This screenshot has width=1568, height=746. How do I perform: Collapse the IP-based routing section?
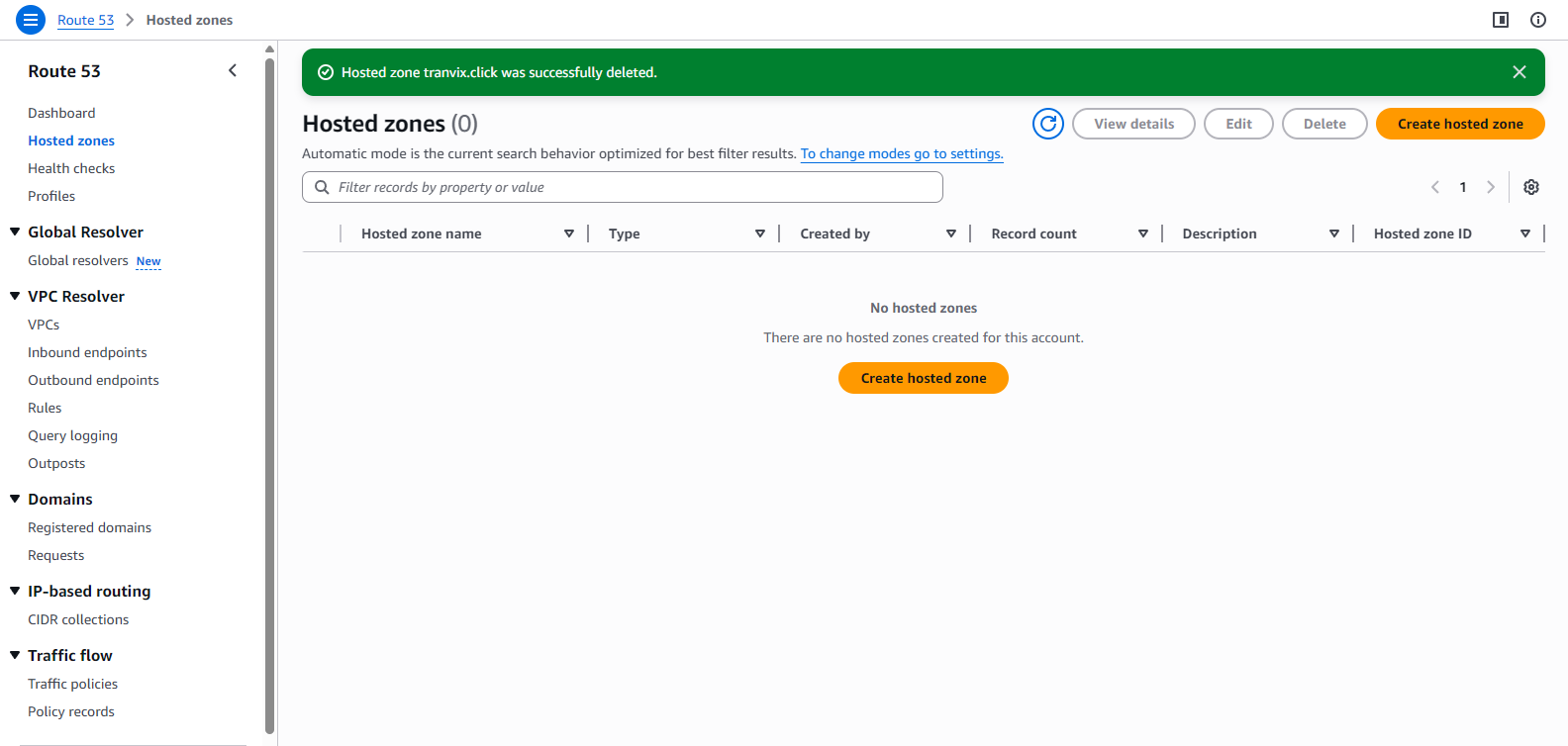point(15,591)
